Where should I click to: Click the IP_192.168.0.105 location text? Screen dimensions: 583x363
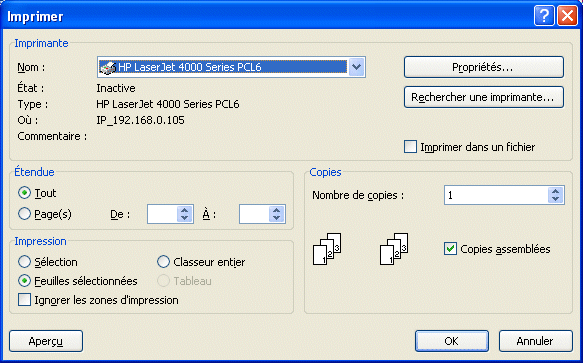tap(140, 120)
